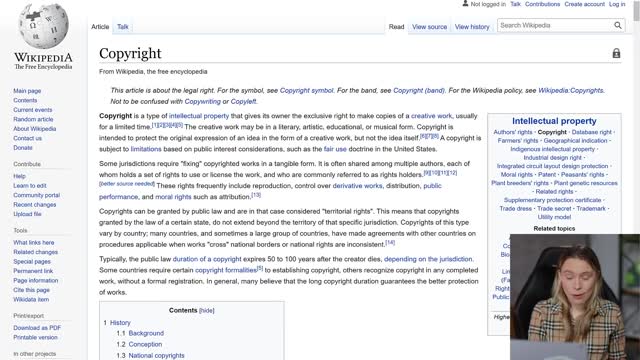This screenshot has height=360, width=640.
Task: Open a Random article
Action: (33, 119)
